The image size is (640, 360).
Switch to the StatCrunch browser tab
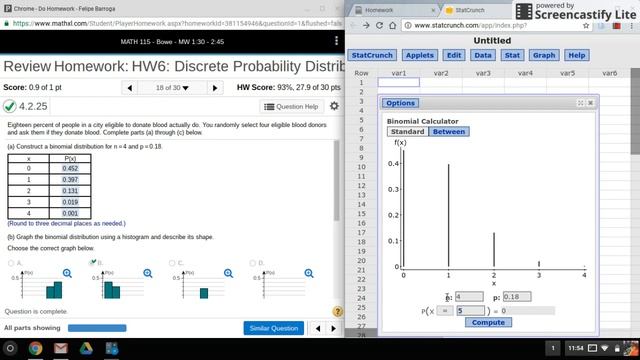pos(475,10)
